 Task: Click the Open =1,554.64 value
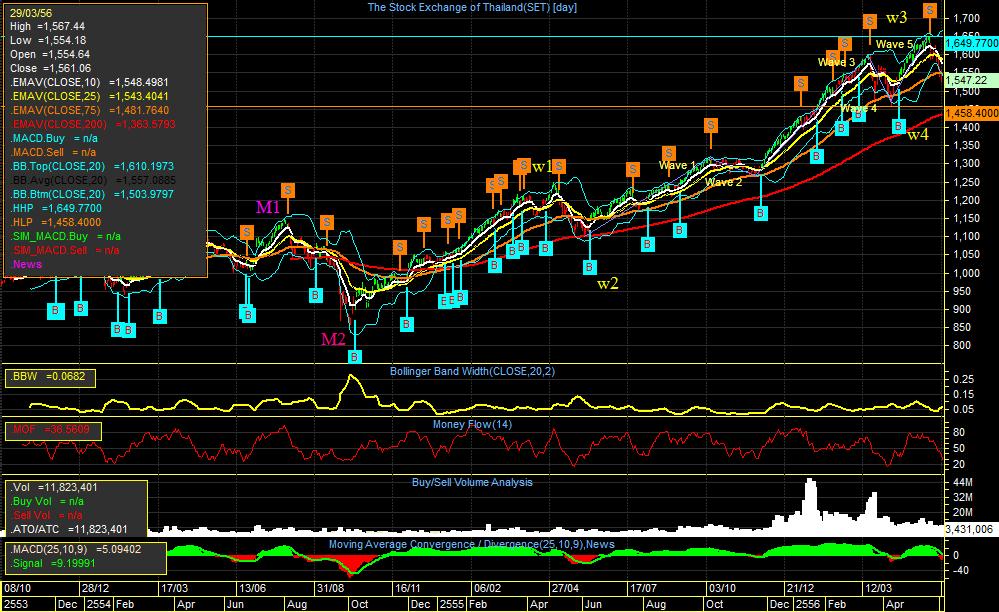50,54
